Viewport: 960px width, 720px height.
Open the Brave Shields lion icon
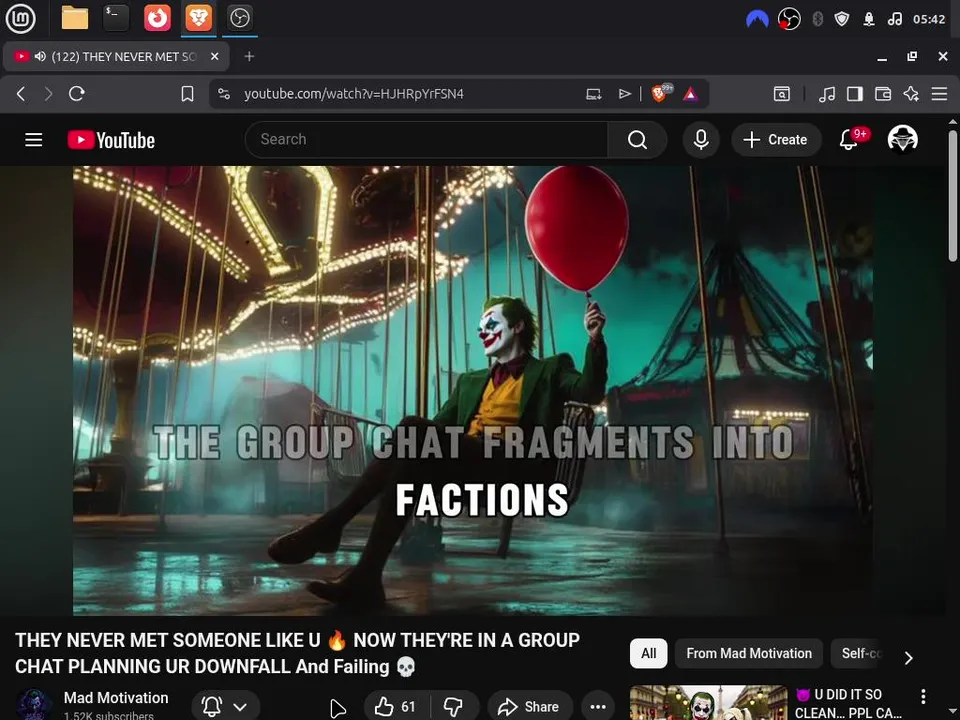pyautogui.click(x=661, y=93)
